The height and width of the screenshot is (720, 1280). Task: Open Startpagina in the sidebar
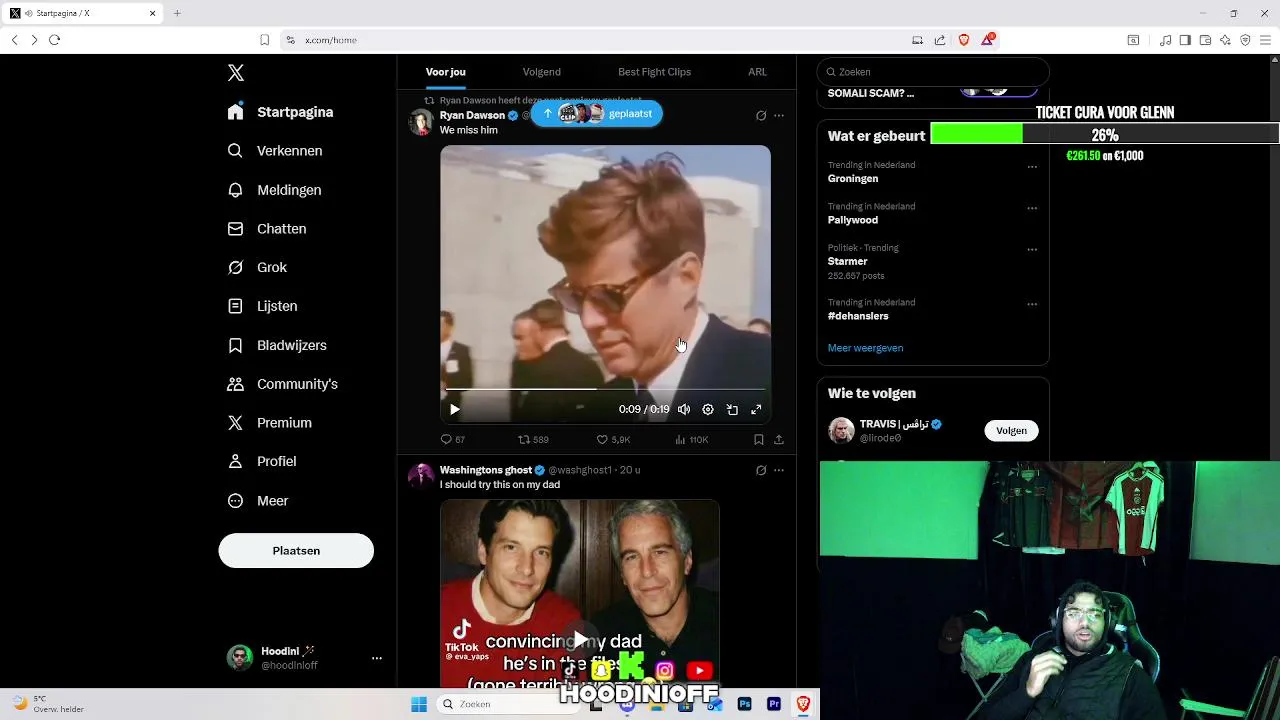[x=280, y=112]
